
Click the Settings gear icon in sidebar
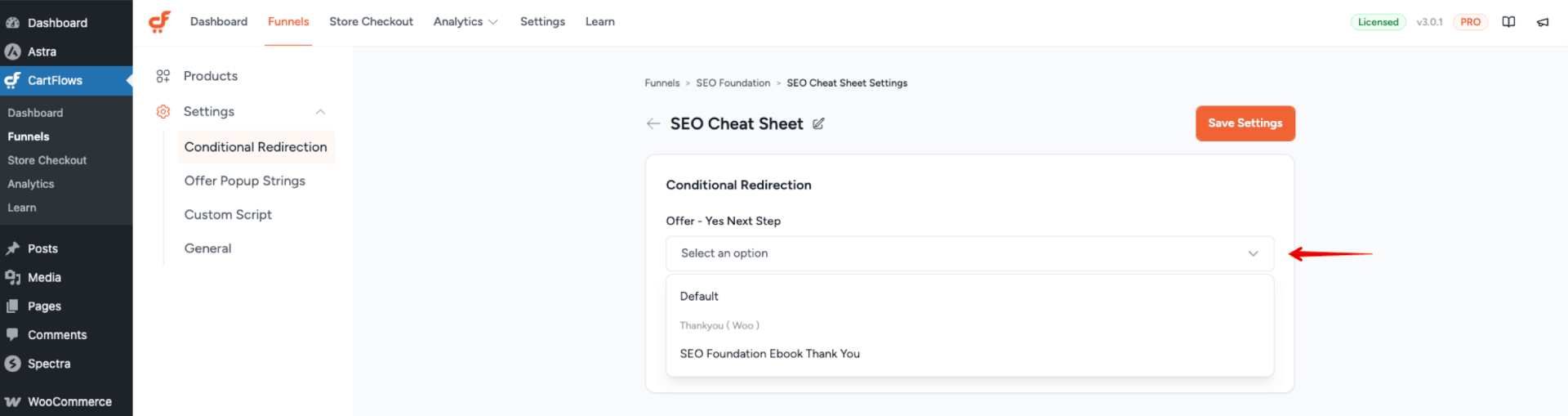click(x=163, y=112)
